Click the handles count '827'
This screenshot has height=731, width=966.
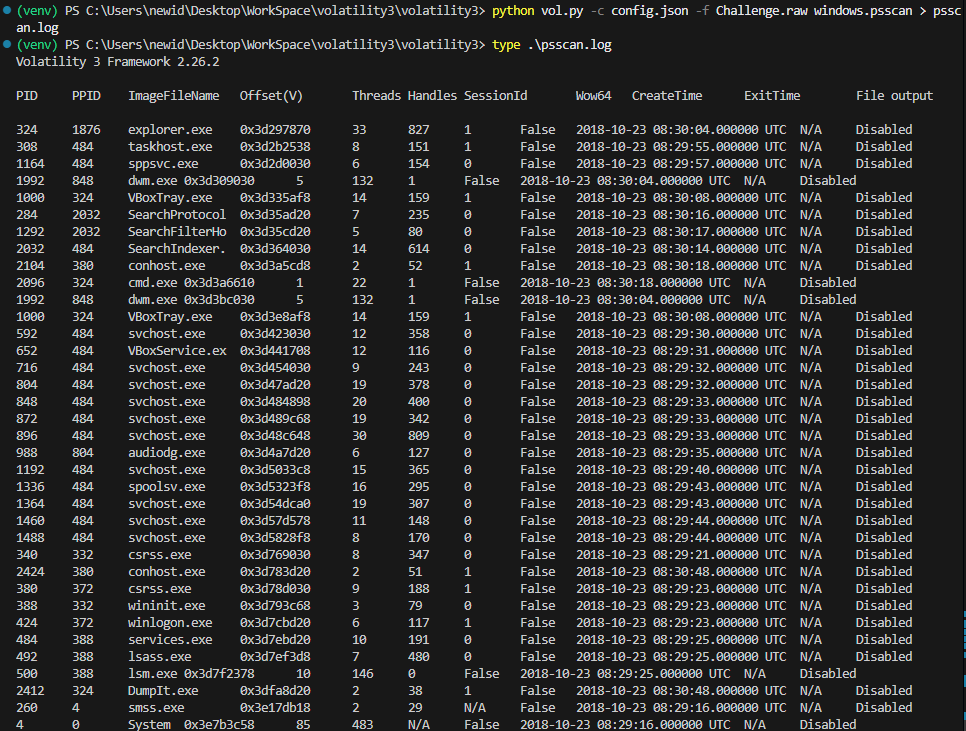(x=418, y=130)
